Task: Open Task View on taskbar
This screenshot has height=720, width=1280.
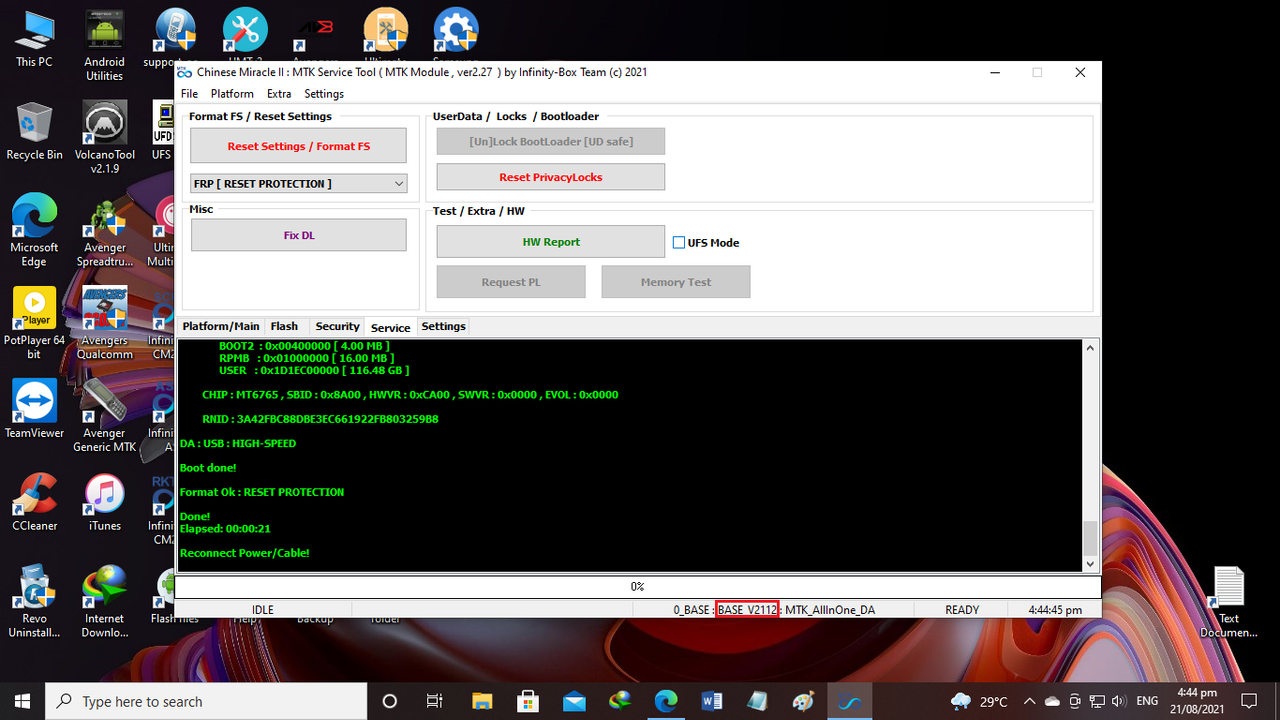Action: coord(434,701)
